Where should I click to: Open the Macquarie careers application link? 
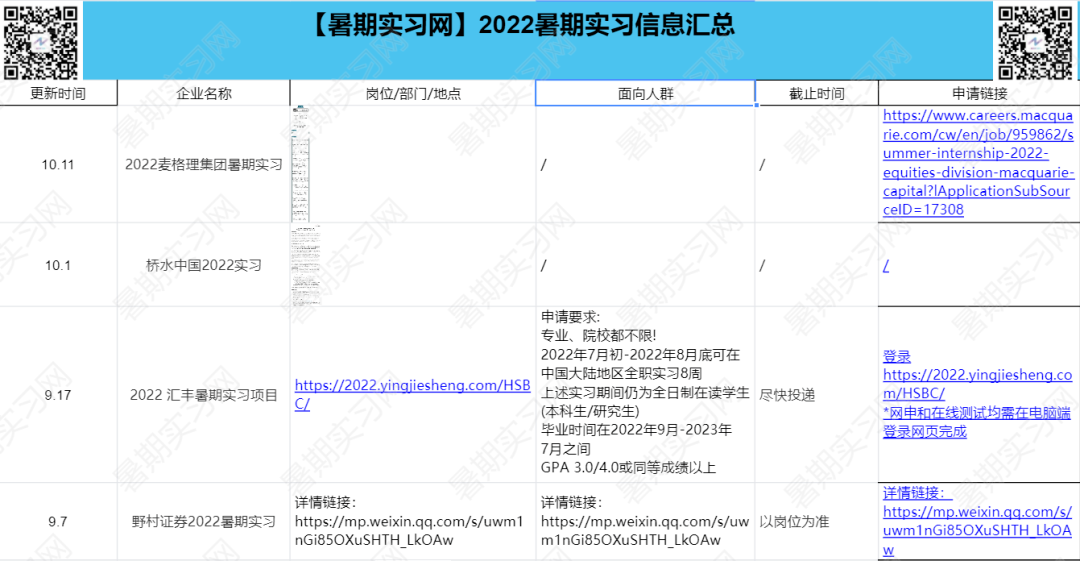pos(978,163)
